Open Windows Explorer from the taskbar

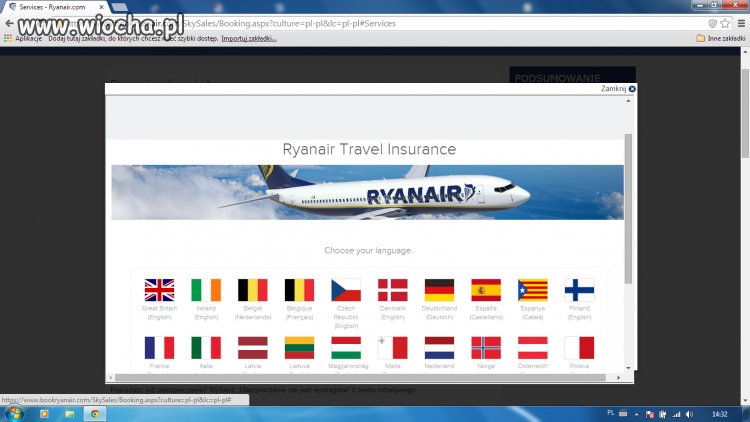69,414
